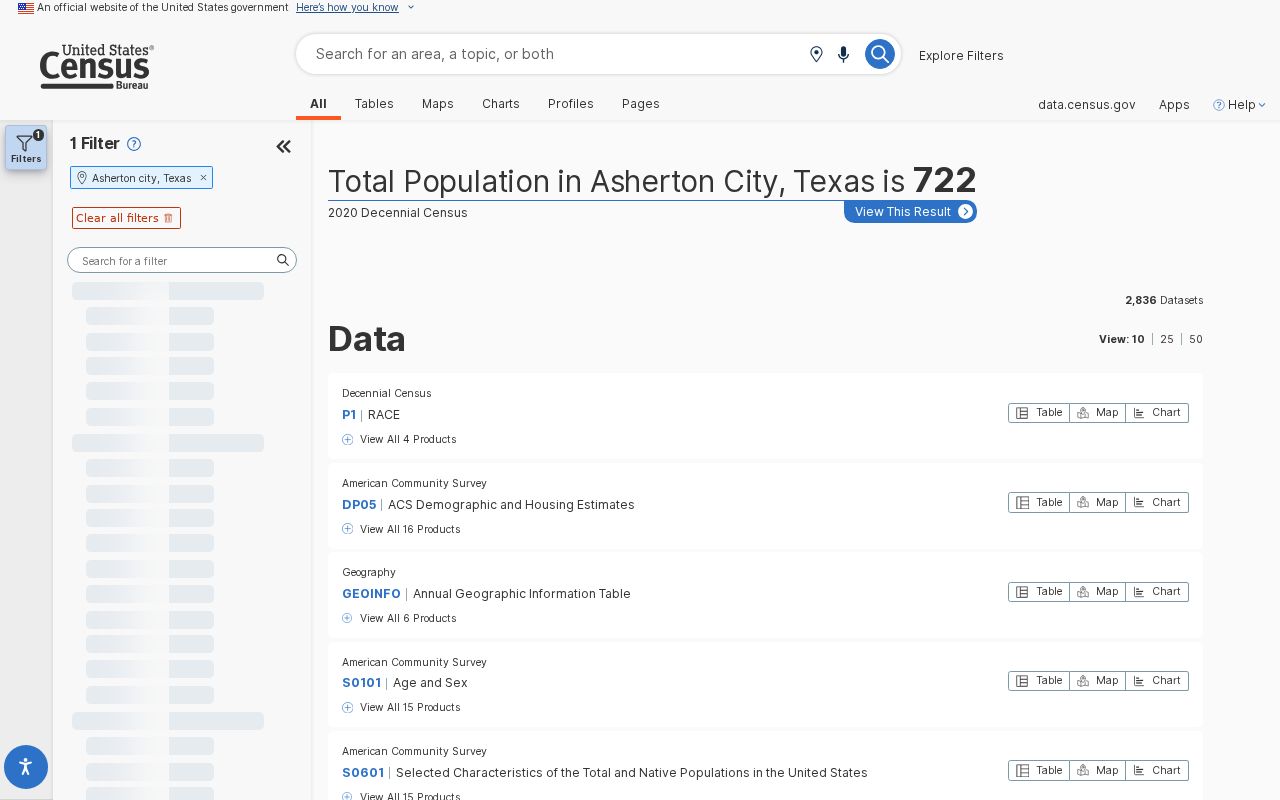Open the Filters panel icon

point(26,148)
